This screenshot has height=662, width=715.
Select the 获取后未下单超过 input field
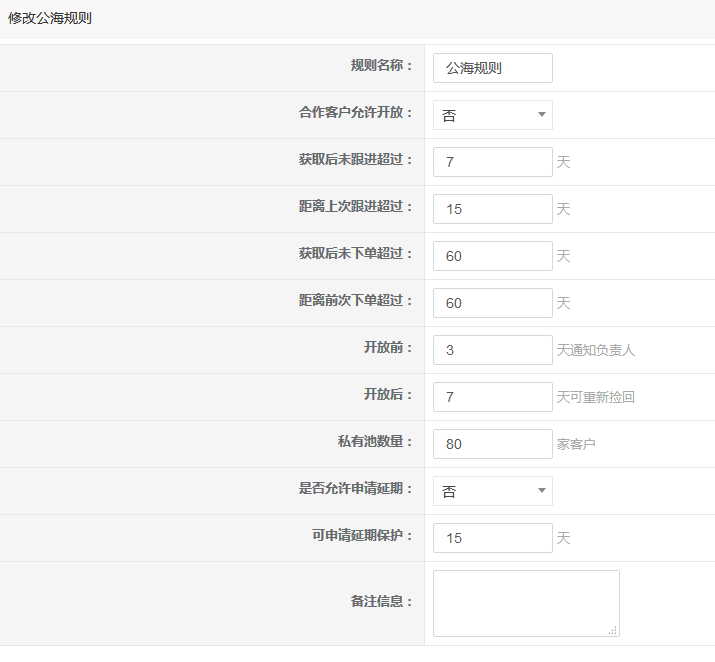pyautogui.click(x=492, y=256)
